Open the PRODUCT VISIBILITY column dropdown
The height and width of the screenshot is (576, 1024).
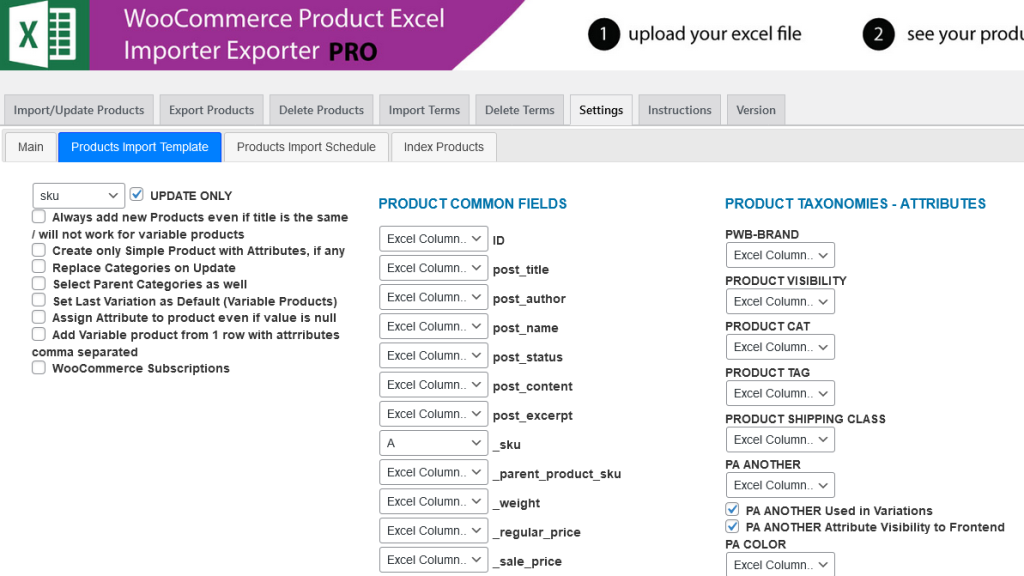pos(780,302)
